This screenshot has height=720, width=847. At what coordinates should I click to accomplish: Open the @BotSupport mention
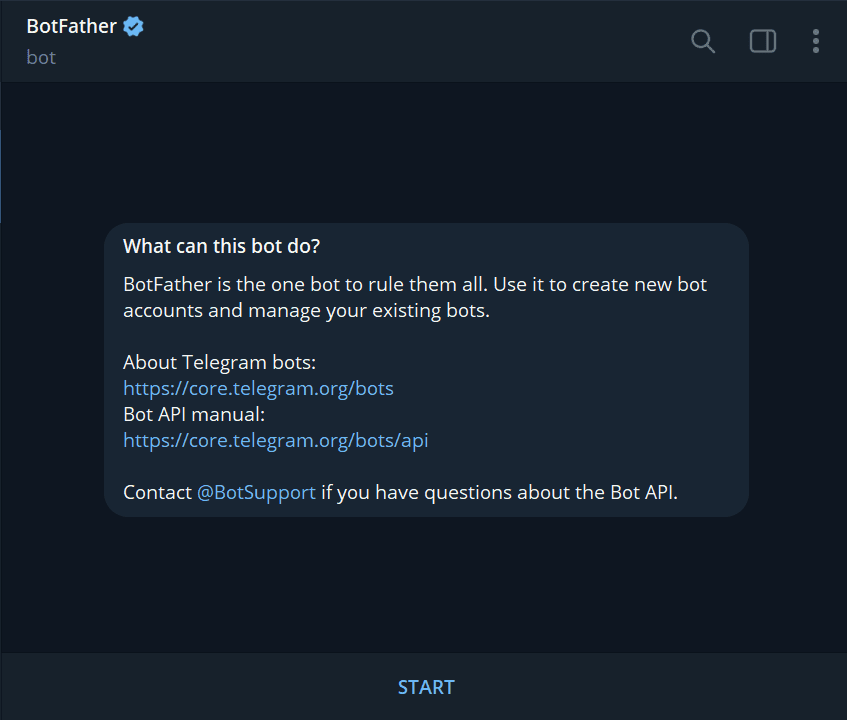point(256,492)
